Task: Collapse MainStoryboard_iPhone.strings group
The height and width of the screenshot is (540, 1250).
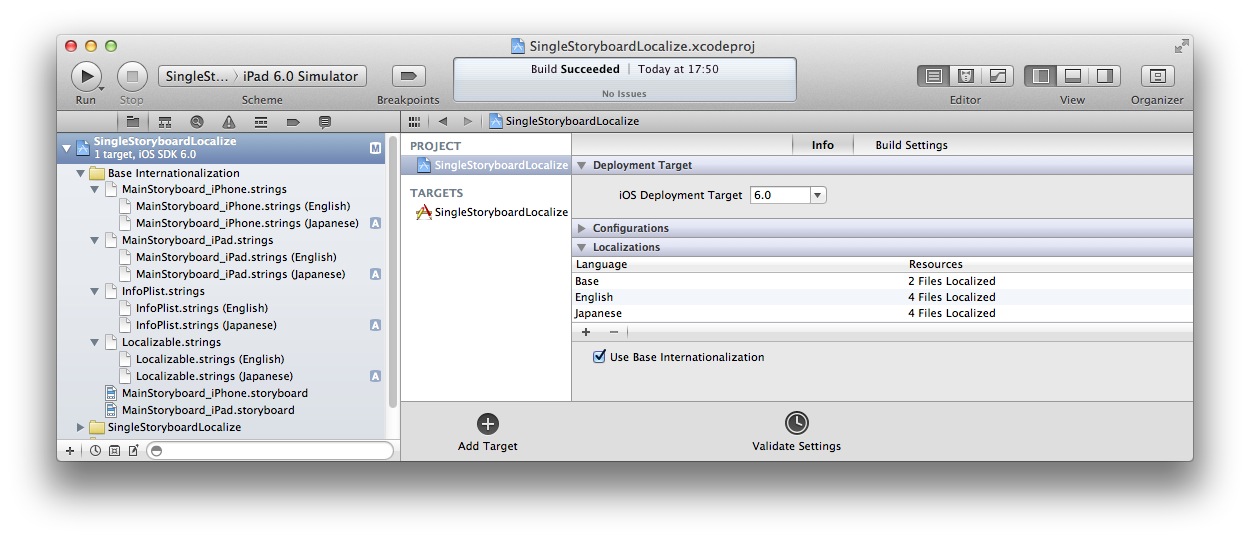Action: pos(95,190)
